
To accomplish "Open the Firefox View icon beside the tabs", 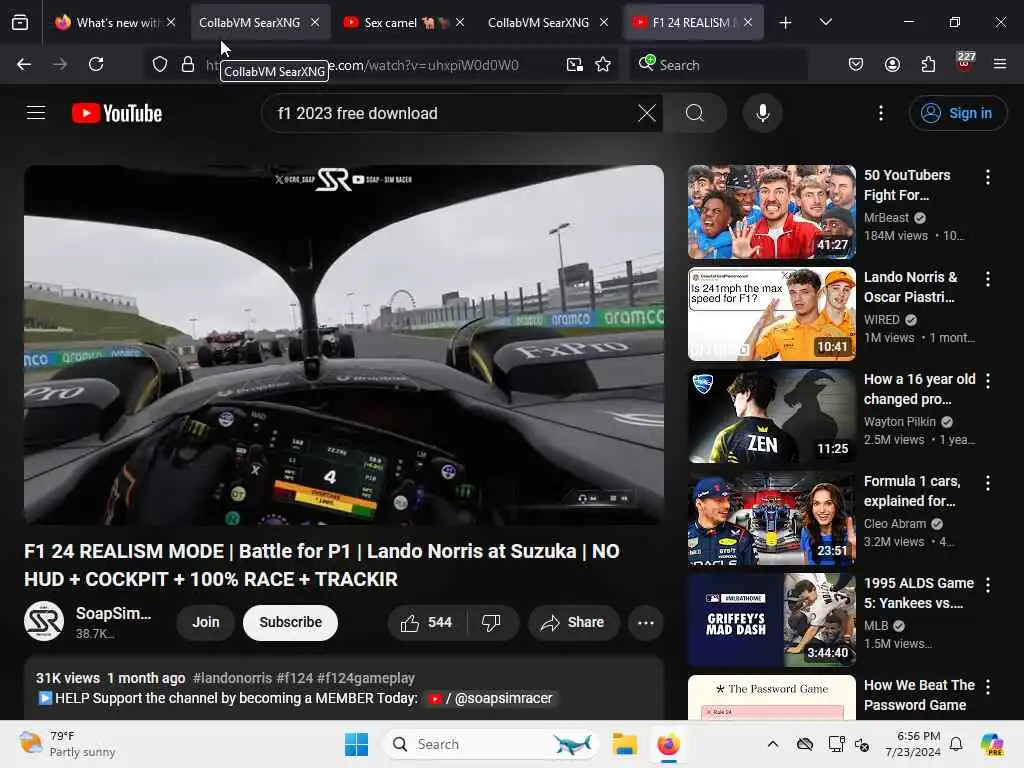I will [20, 23].
